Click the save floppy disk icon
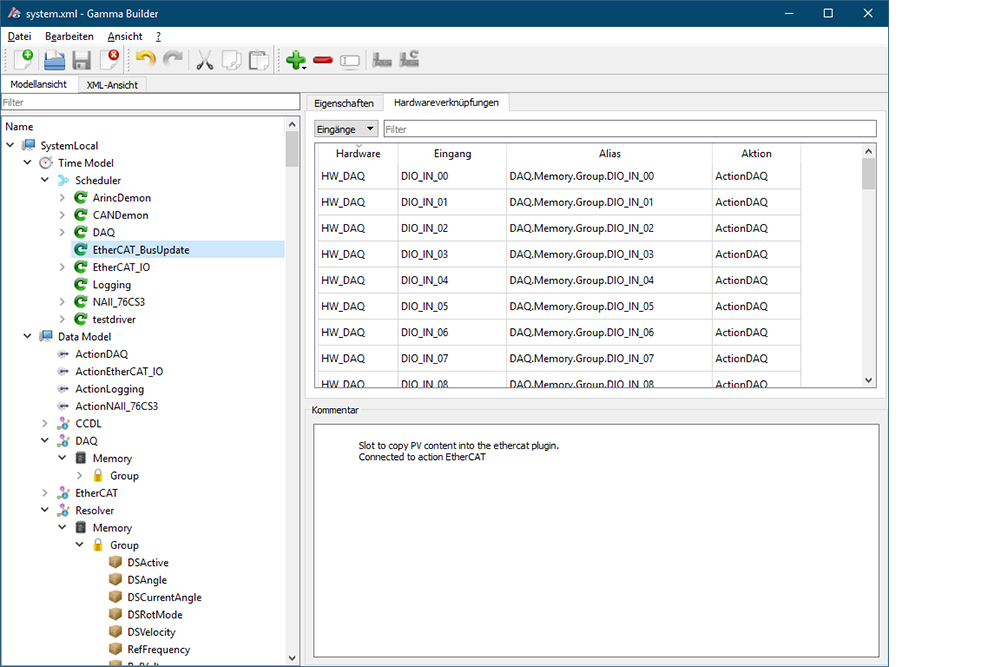 click(x=81, y=60)
